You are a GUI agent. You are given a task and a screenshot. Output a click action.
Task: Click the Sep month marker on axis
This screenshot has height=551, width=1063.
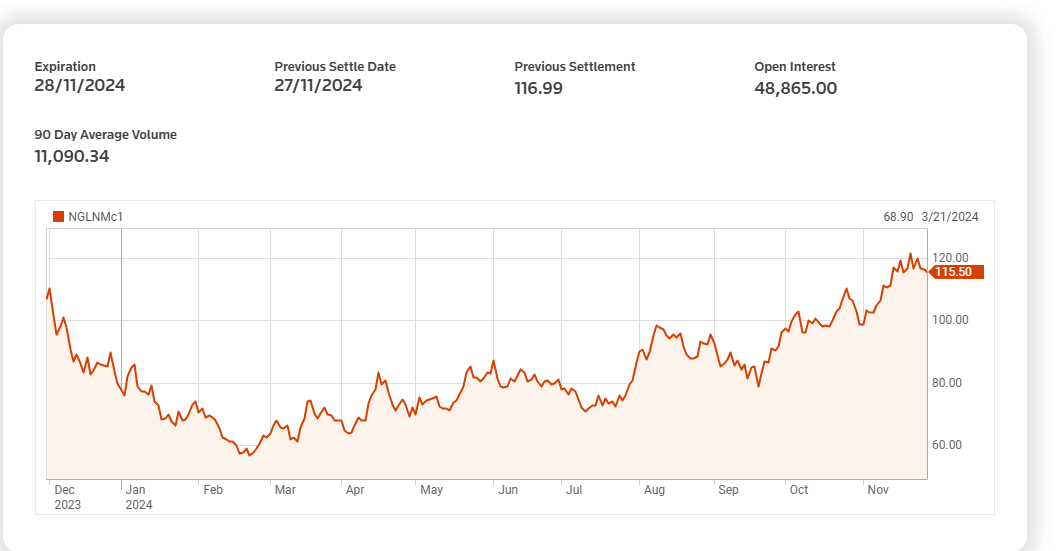729,489
